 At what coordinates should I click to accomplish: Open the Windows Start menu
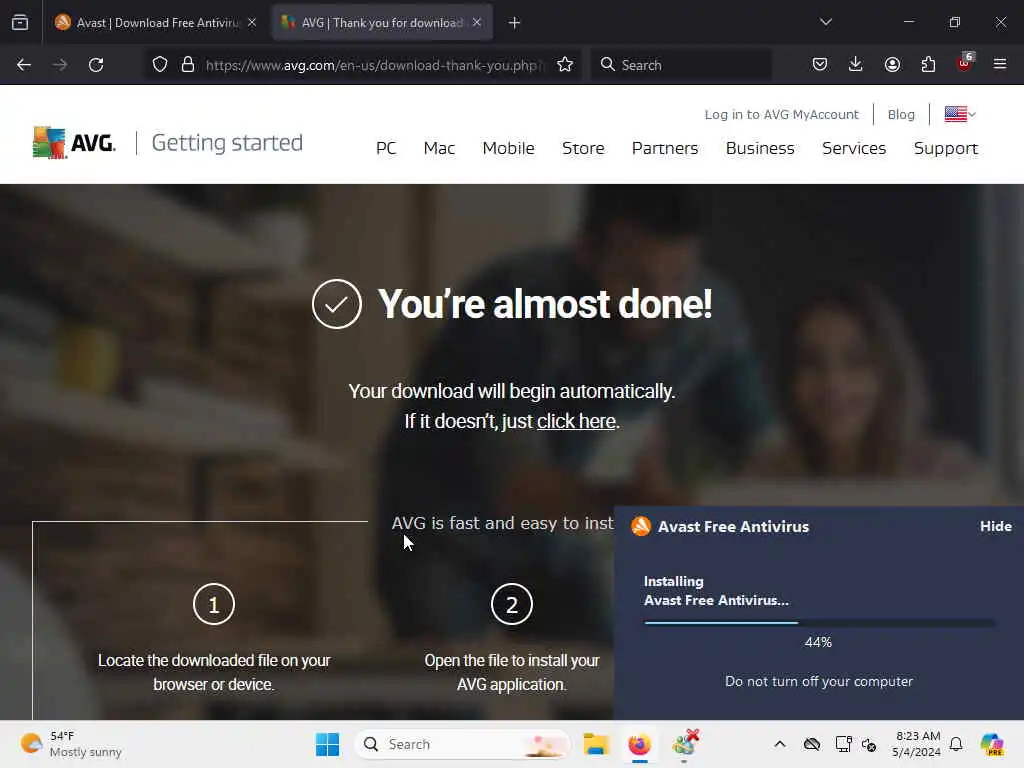click(x=327, y=744)
